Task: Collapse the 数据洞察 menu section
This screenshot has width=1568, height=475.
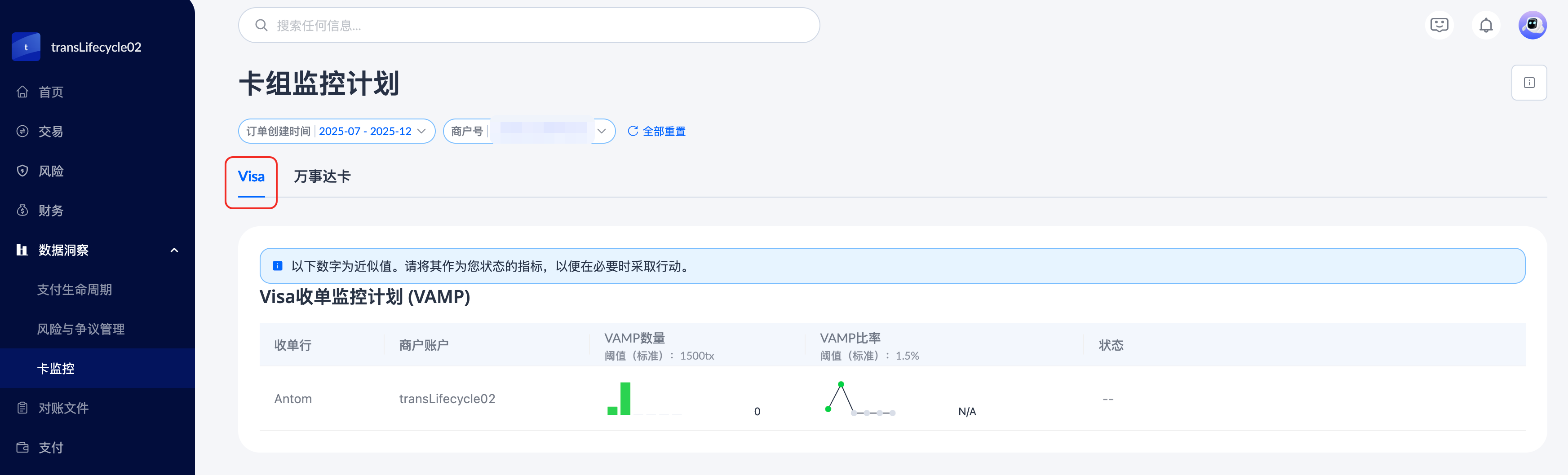Action: tap(174, 250)
